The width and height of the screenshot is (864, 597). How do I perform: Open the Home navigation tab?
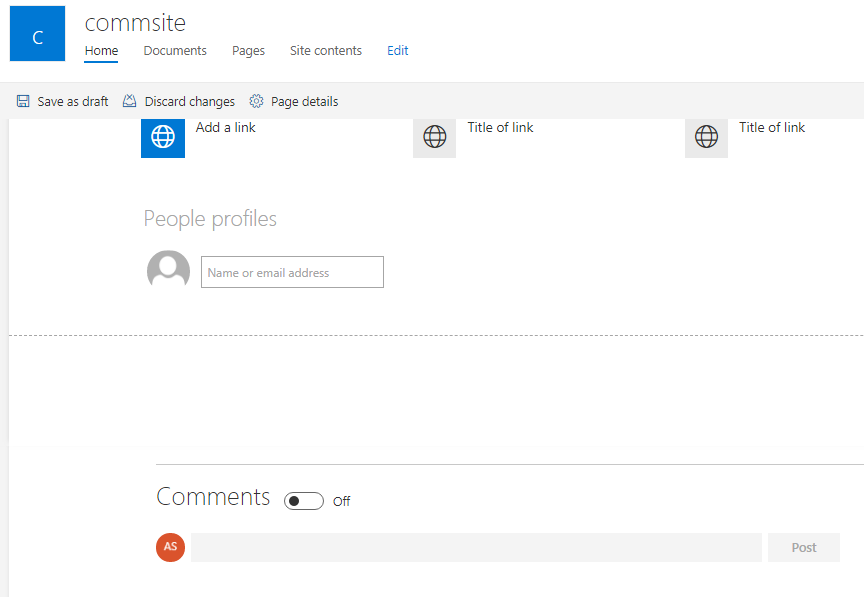click(101, 51)
